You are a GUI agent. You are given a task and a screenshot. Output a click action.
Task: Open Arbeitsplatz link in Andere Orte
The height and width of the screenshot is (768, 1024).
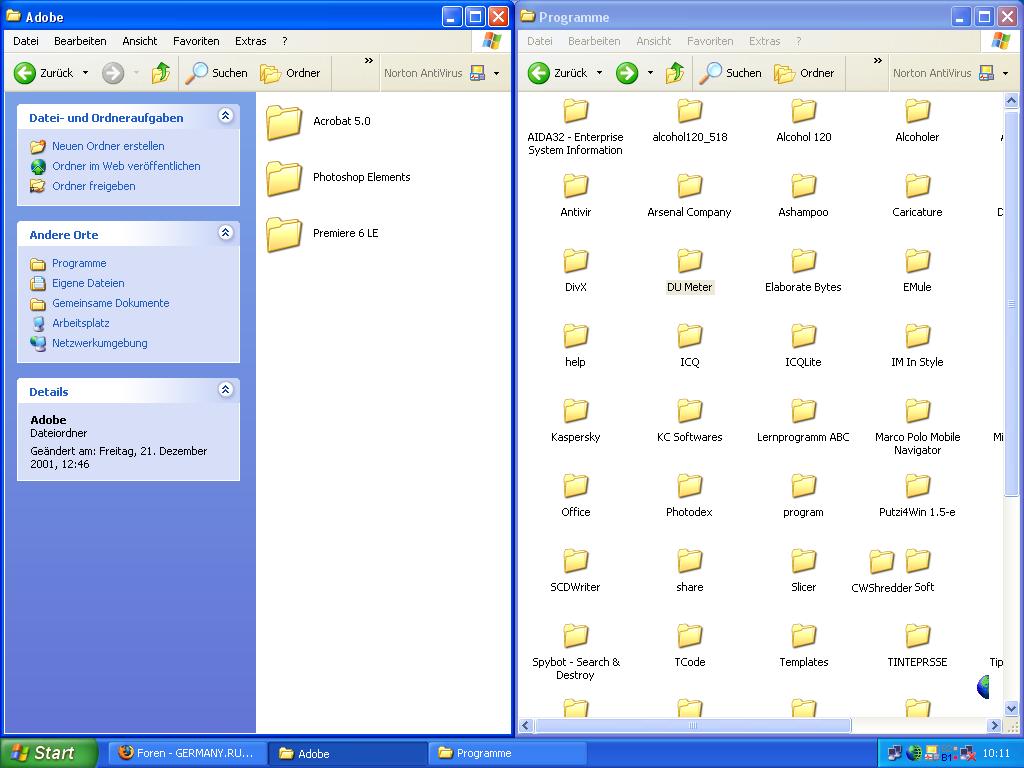pos(81,323)
